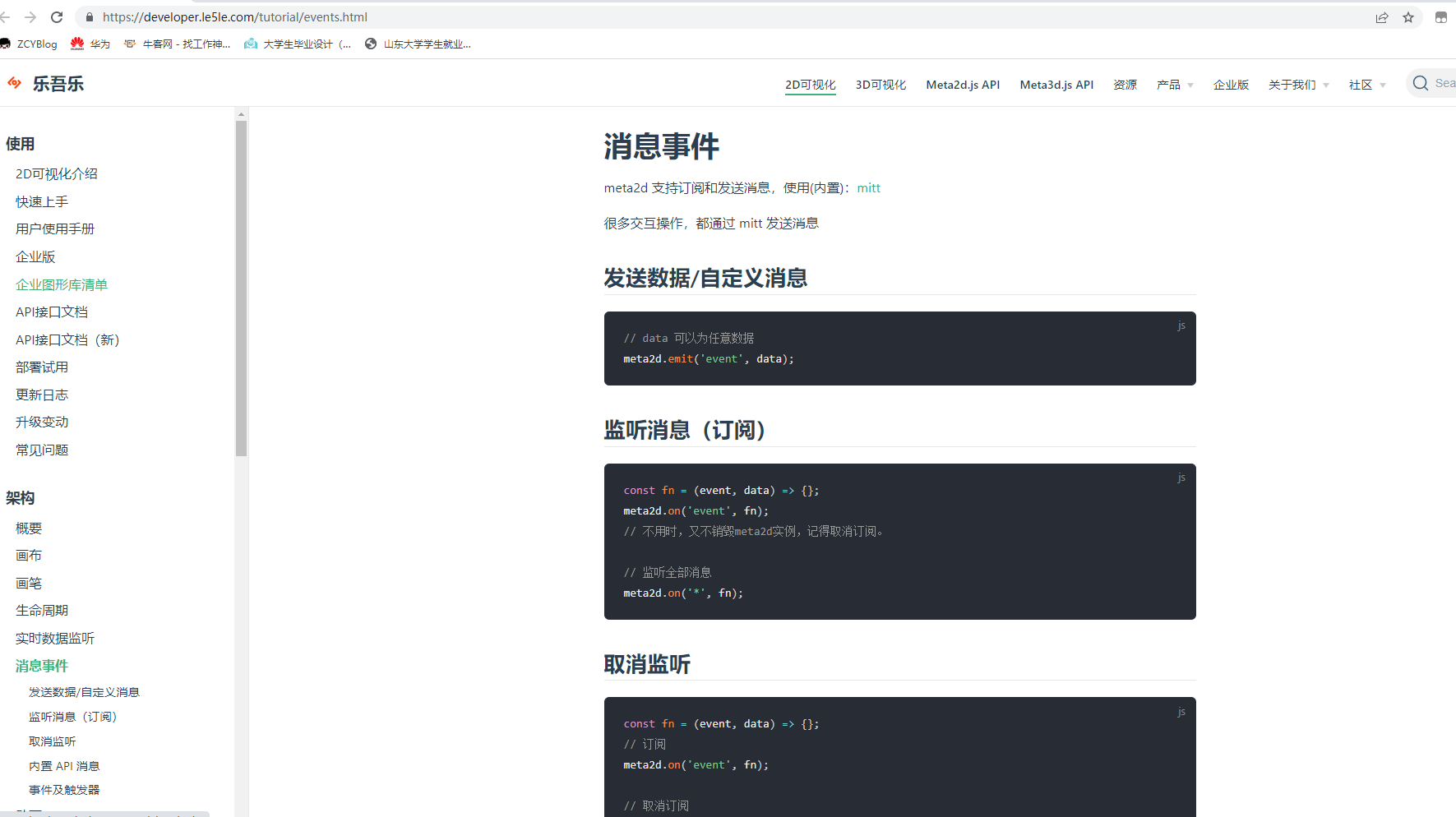Select the Meta2d.js API menu item
The height and width of the screenshot is (817, 1456).
point(962,84)
